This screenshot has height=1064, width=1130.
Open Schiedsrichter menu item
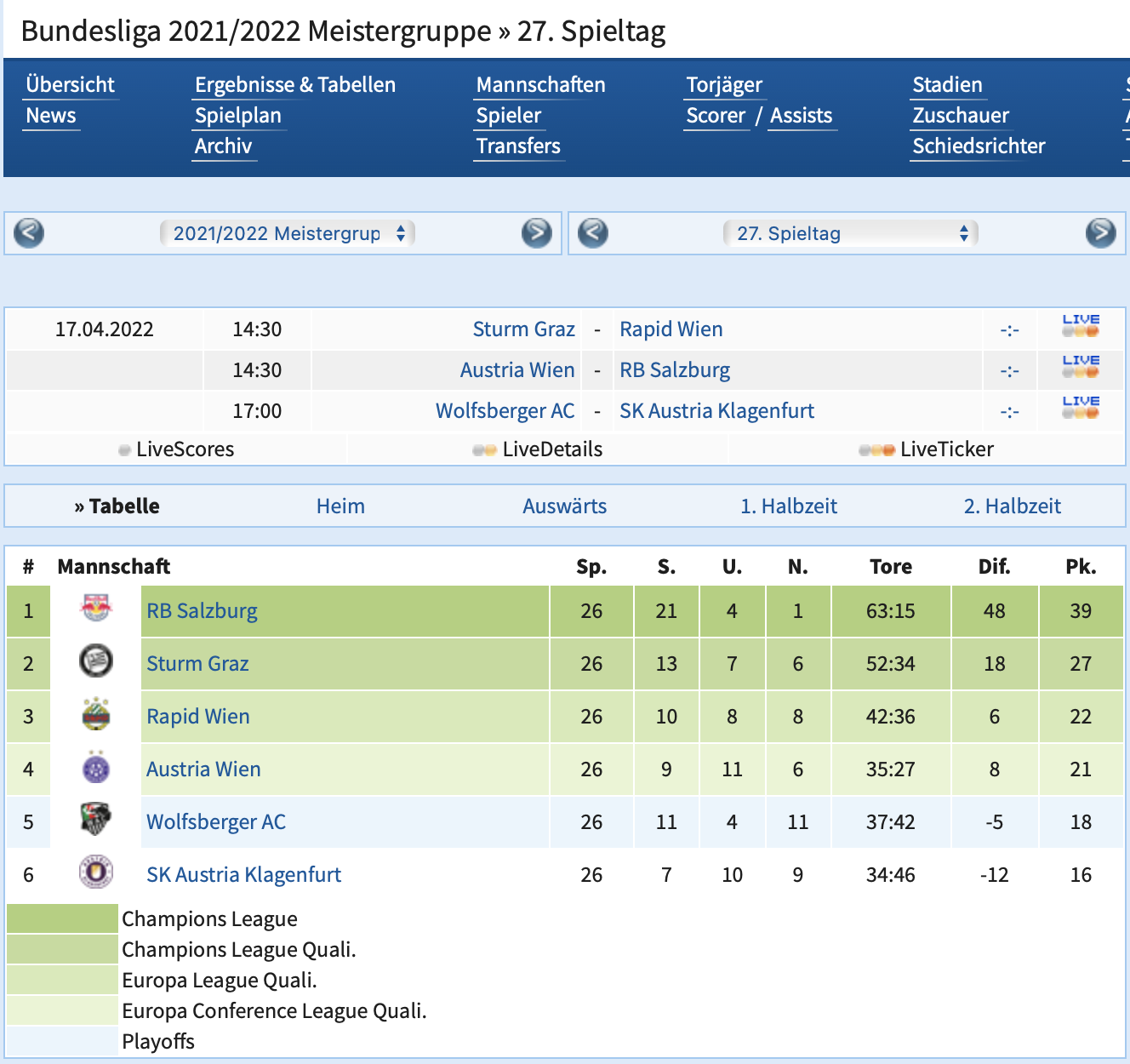click(x=979, y=146)
